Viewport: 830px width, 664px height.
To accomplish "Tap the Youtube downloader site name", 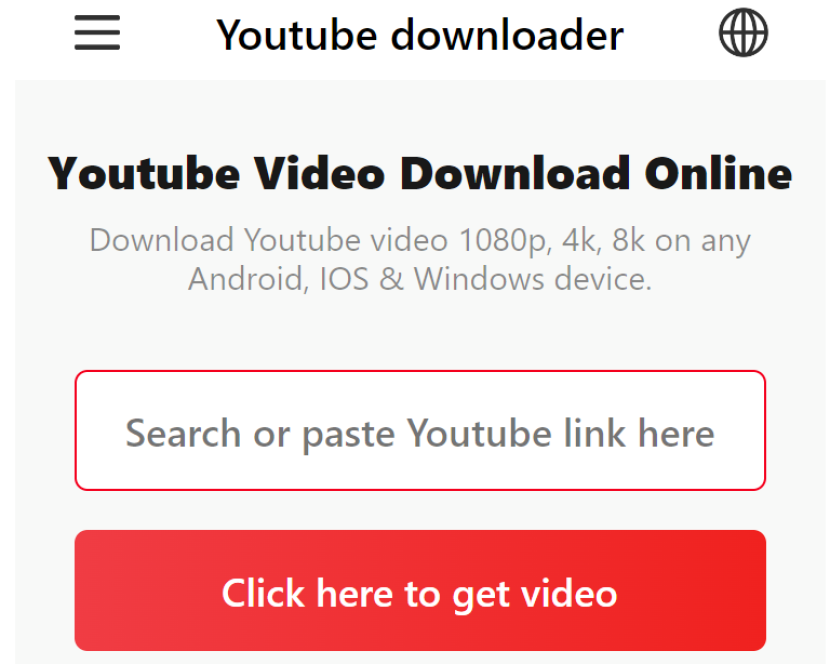I will pyautogui.click(x=420, y=35).
